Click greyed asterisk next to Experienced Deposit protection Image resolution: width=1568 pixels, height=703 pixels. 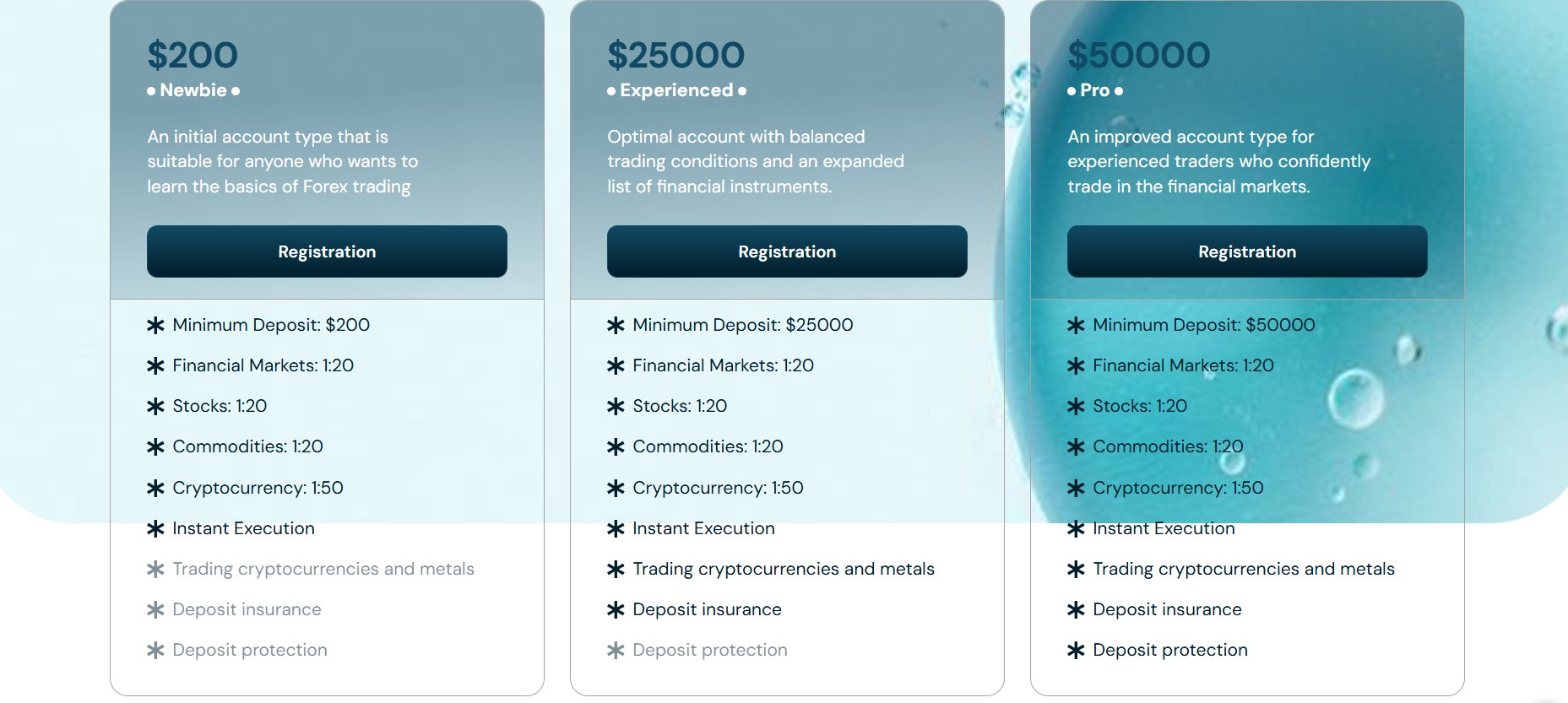coord(616,650)
